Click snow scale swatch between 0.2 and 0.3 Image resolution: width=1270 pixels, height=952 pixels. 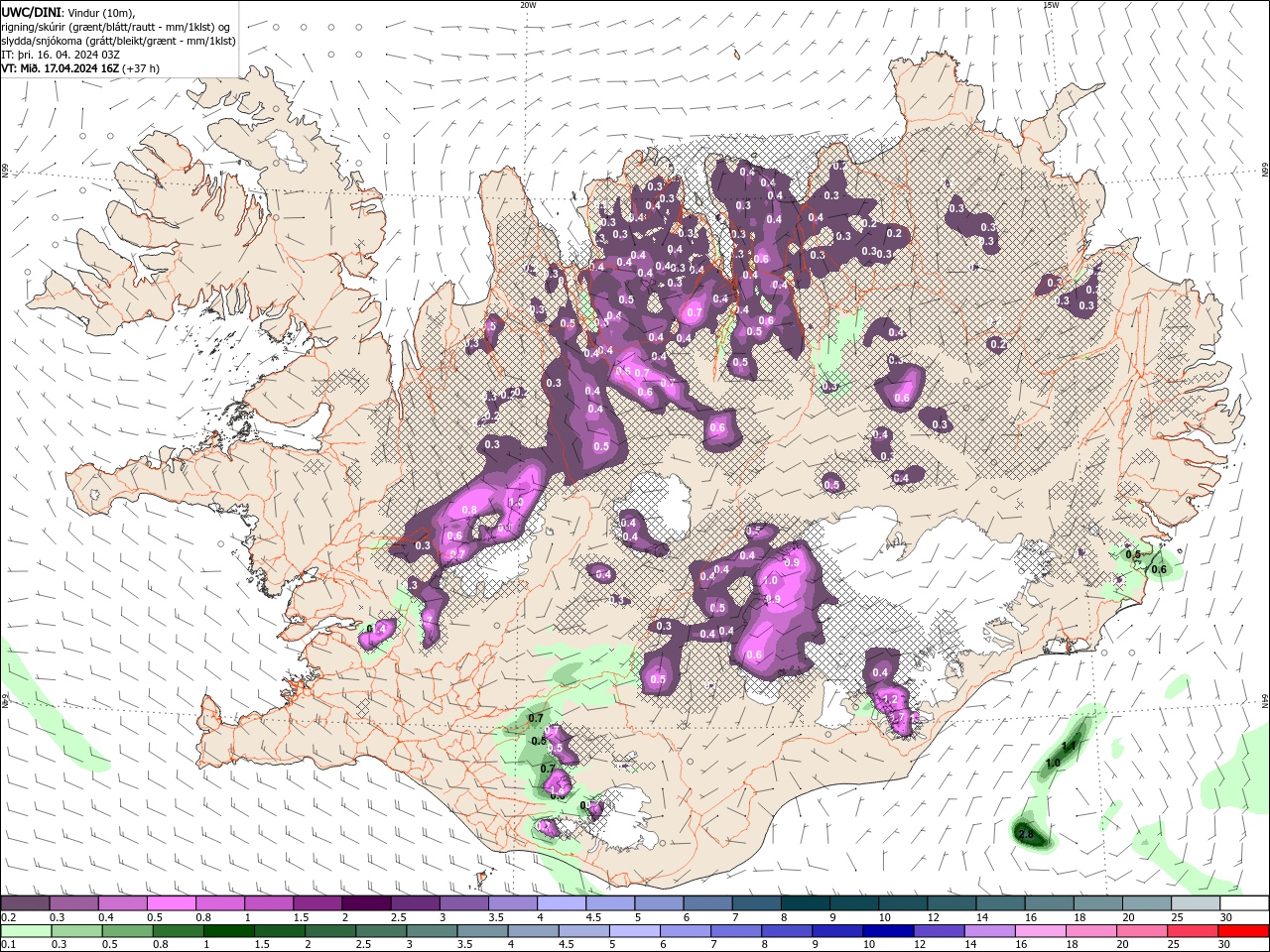[25, 903]
